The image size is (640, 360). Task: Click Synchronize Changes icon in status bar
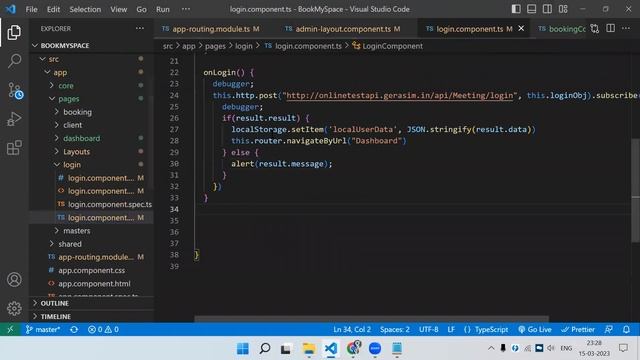click(74, 329)
